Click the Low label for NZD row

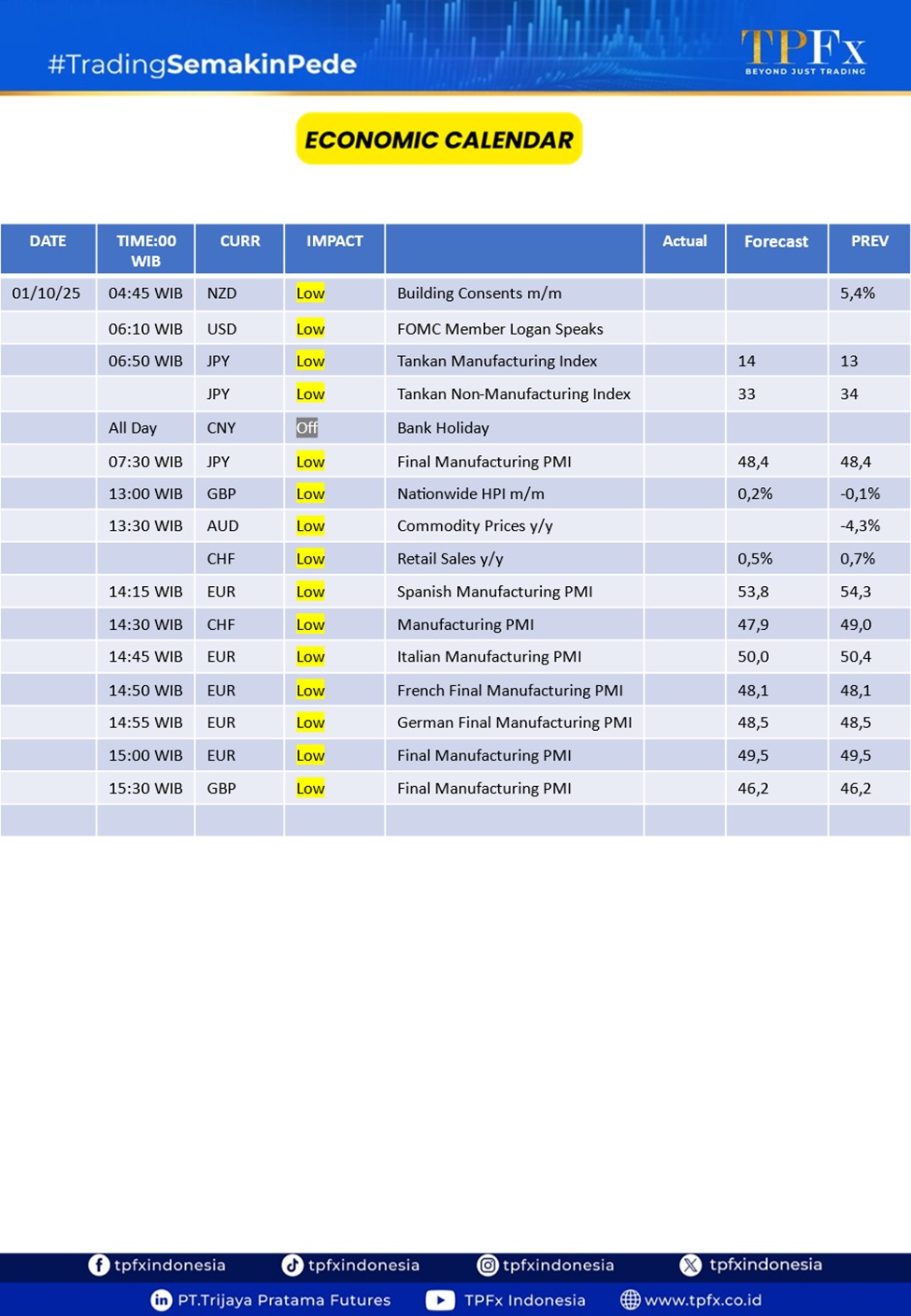[x=310, y=293]
